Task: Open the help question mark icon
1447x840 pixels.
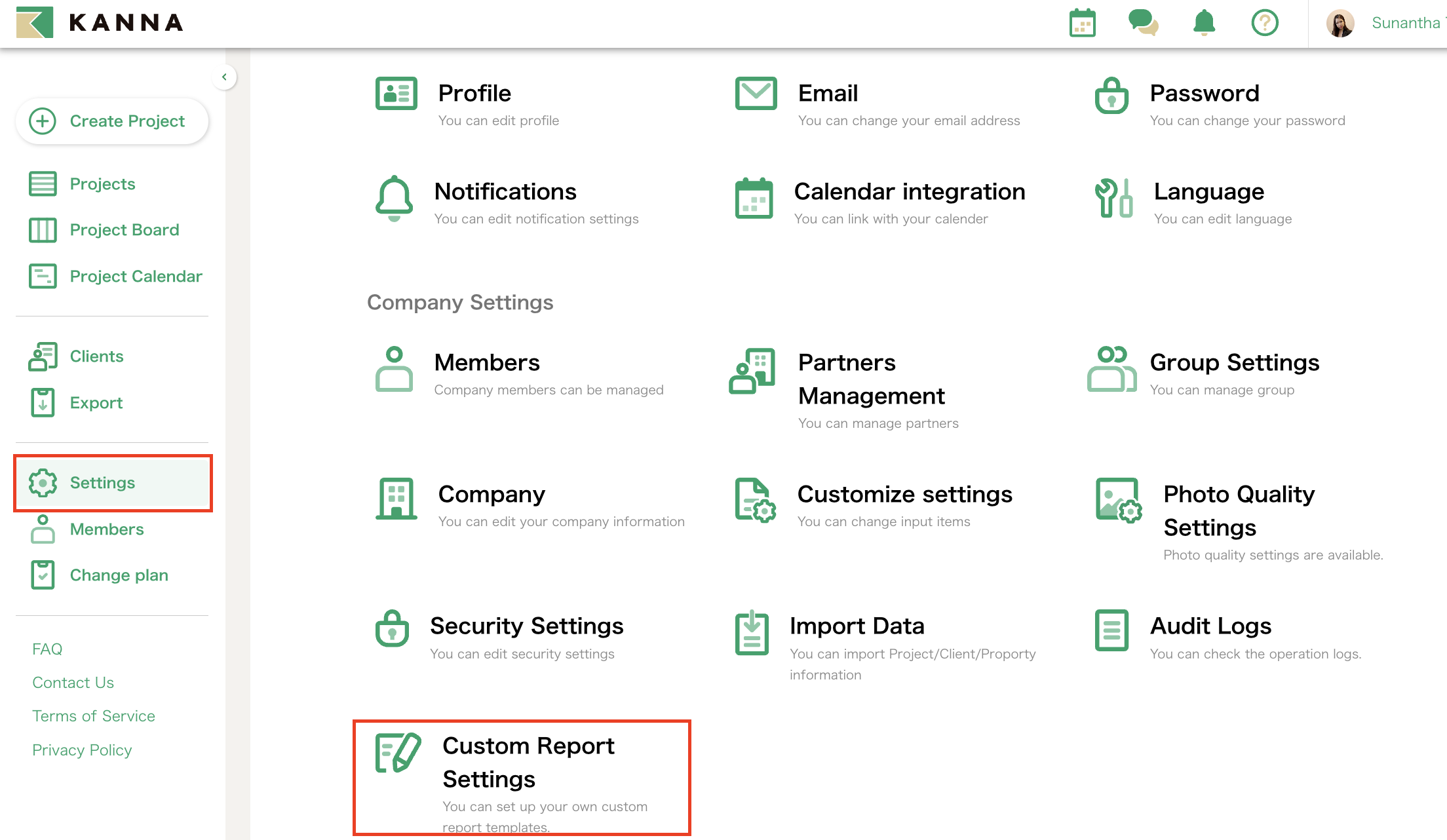Action: [x=1265, y=22]
